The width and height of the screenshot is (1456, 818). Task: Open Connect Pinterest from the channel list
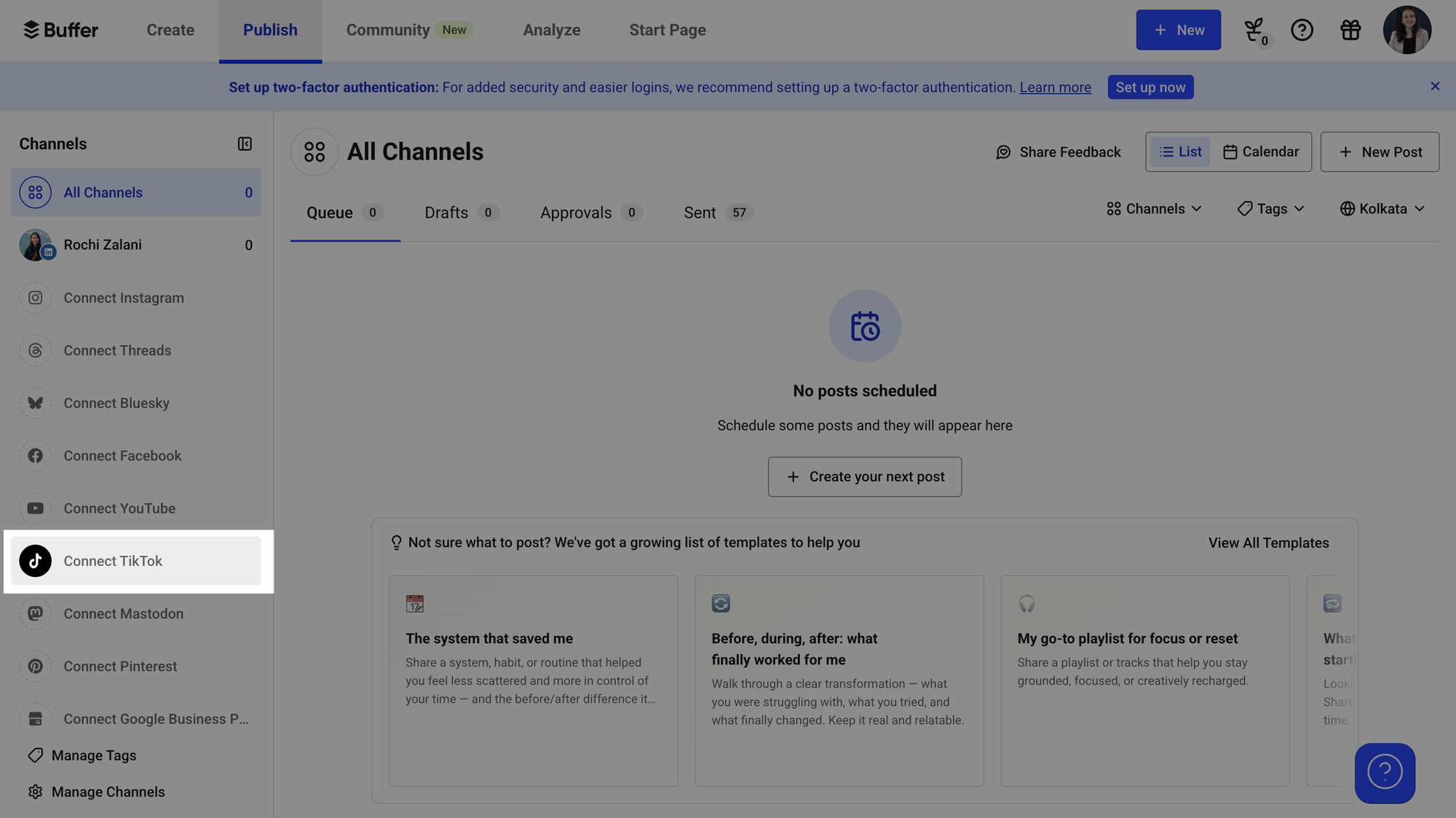tap(120, 666)
